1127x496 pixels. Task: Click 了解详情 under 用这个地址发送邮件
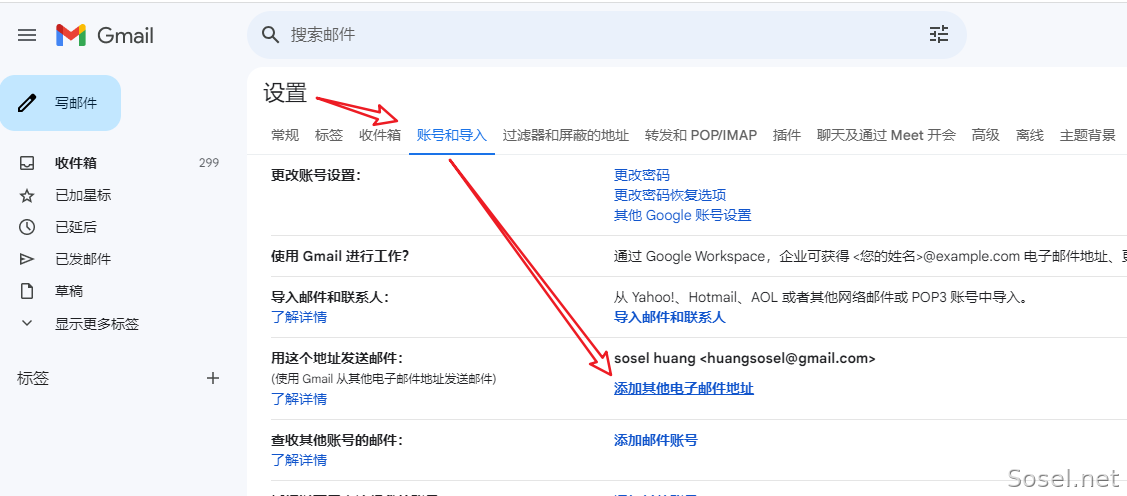click(x=299, y=399)
